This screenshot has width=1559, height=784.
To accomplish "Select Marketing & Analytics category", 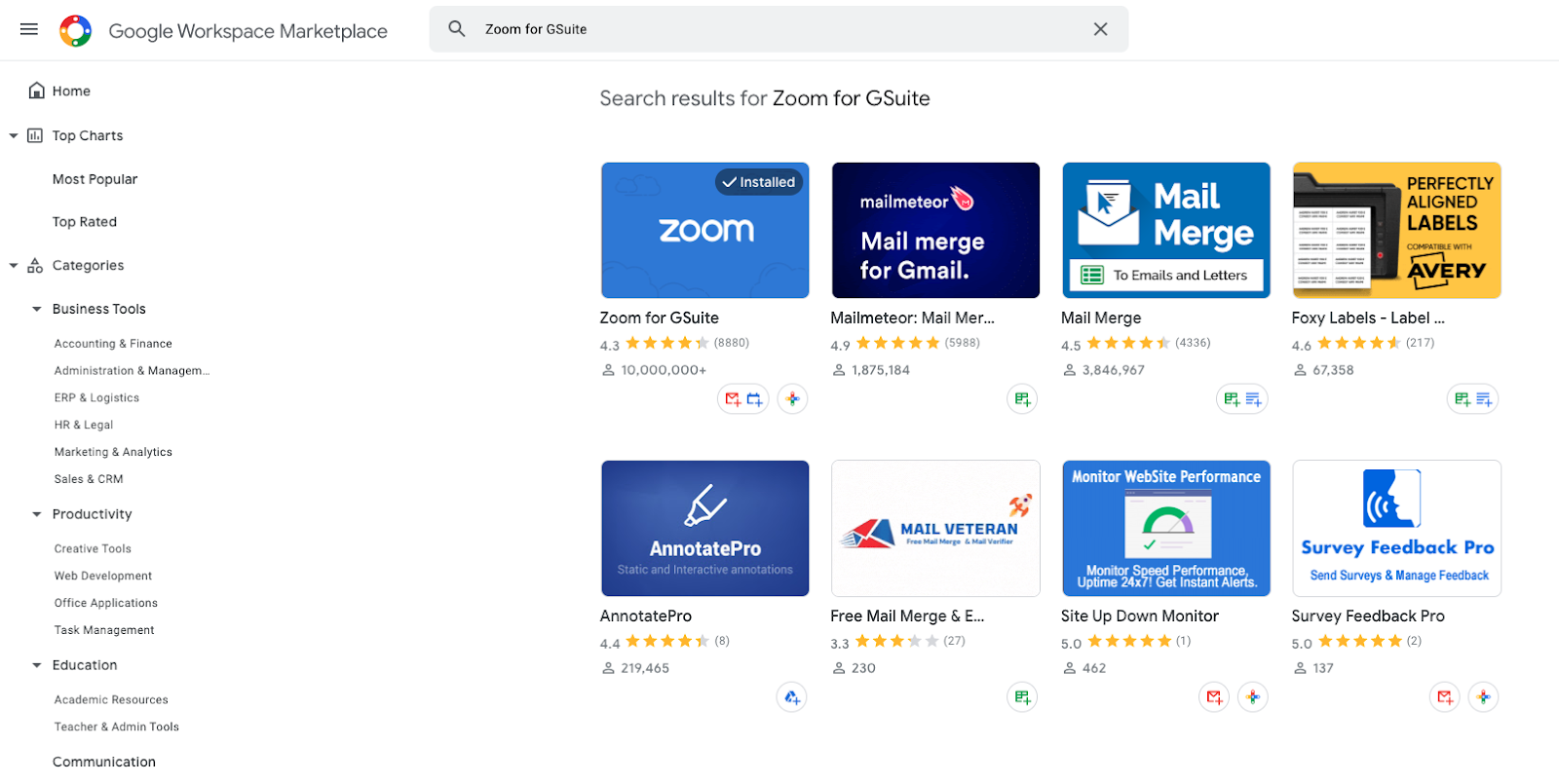I will 113,452.
